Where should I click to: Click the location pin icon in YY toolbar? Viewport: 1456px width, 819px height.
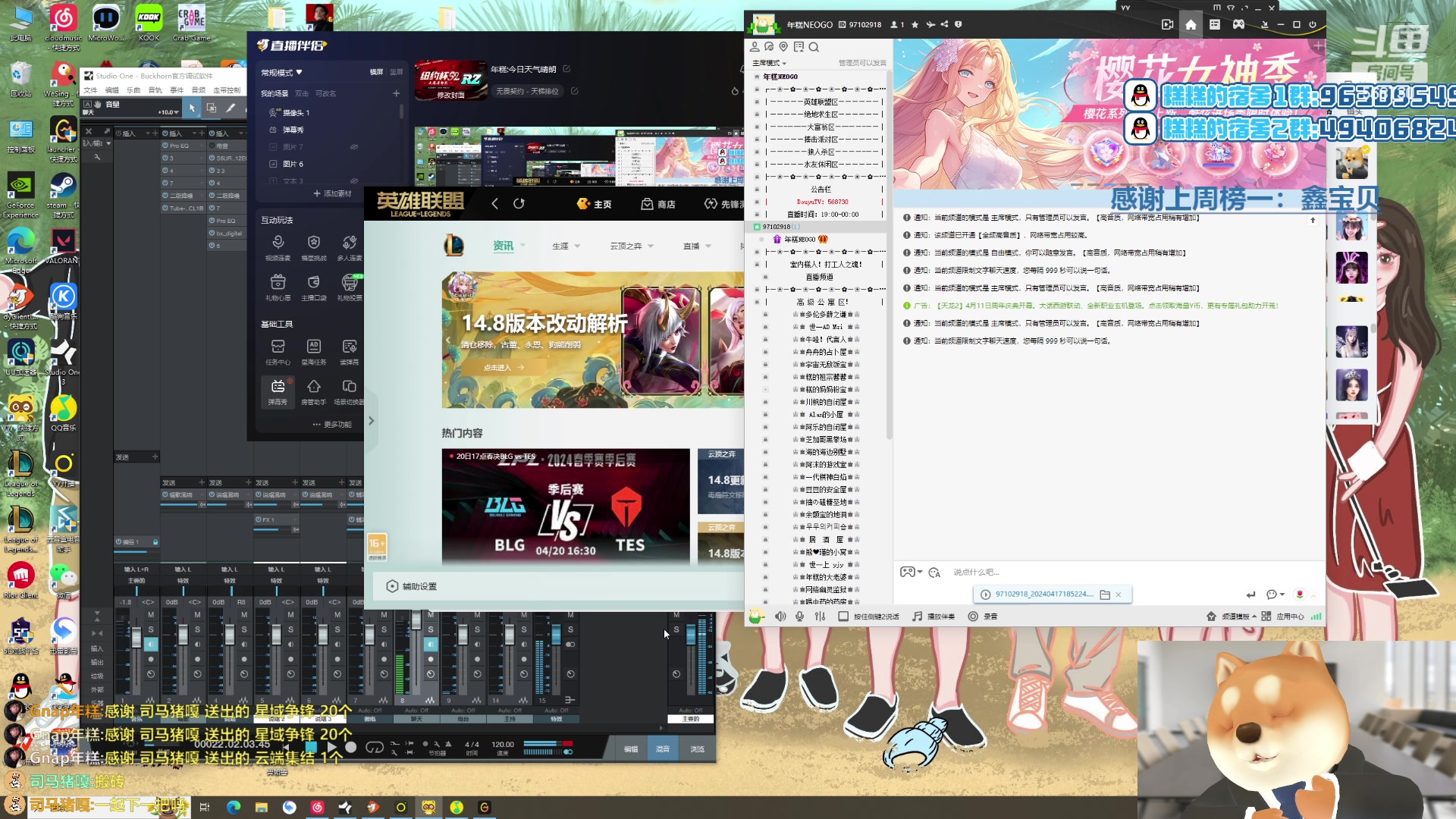(x=783, y=47)
